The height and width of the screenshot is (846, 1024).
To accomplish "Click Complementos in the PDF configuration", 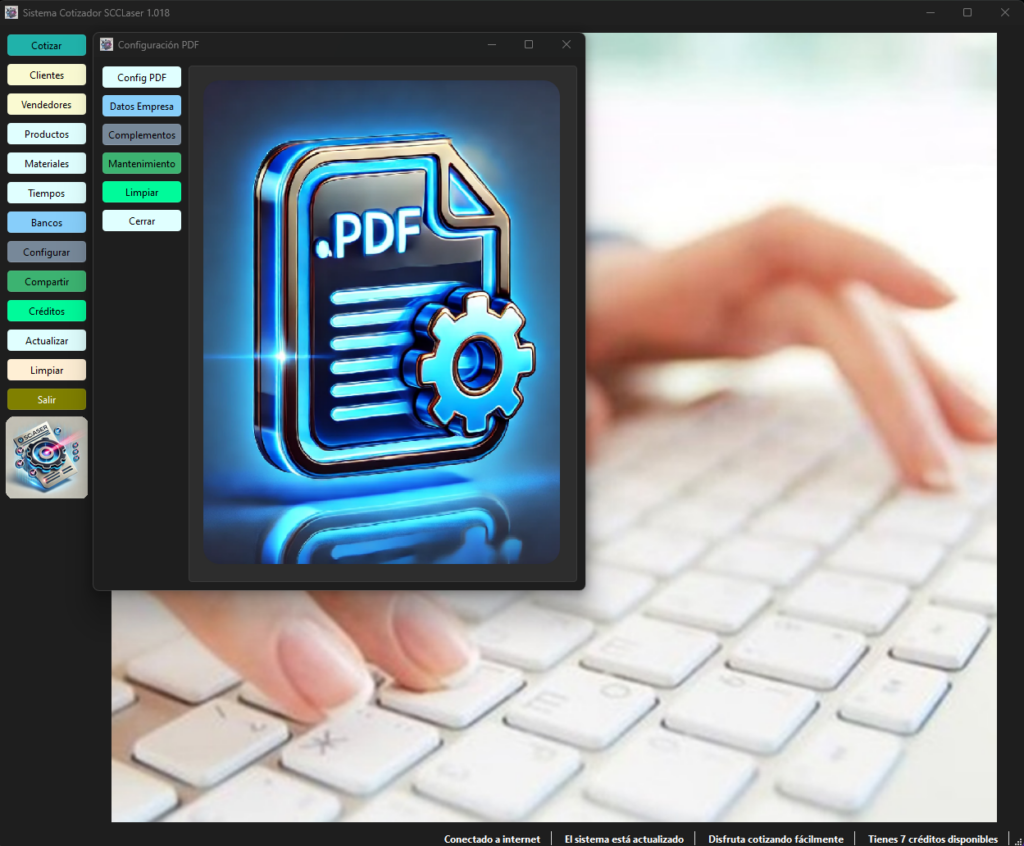I will 142,135.
